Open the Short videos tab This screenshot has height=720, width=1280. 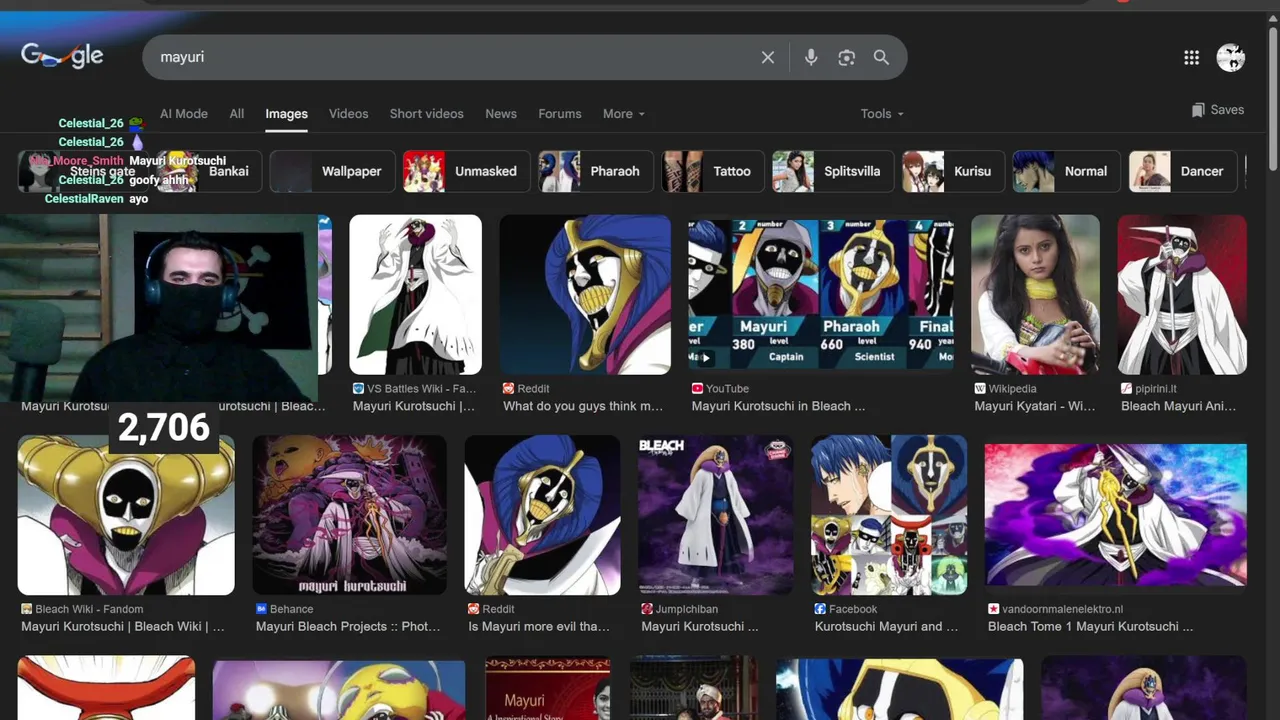click(427, 114)
